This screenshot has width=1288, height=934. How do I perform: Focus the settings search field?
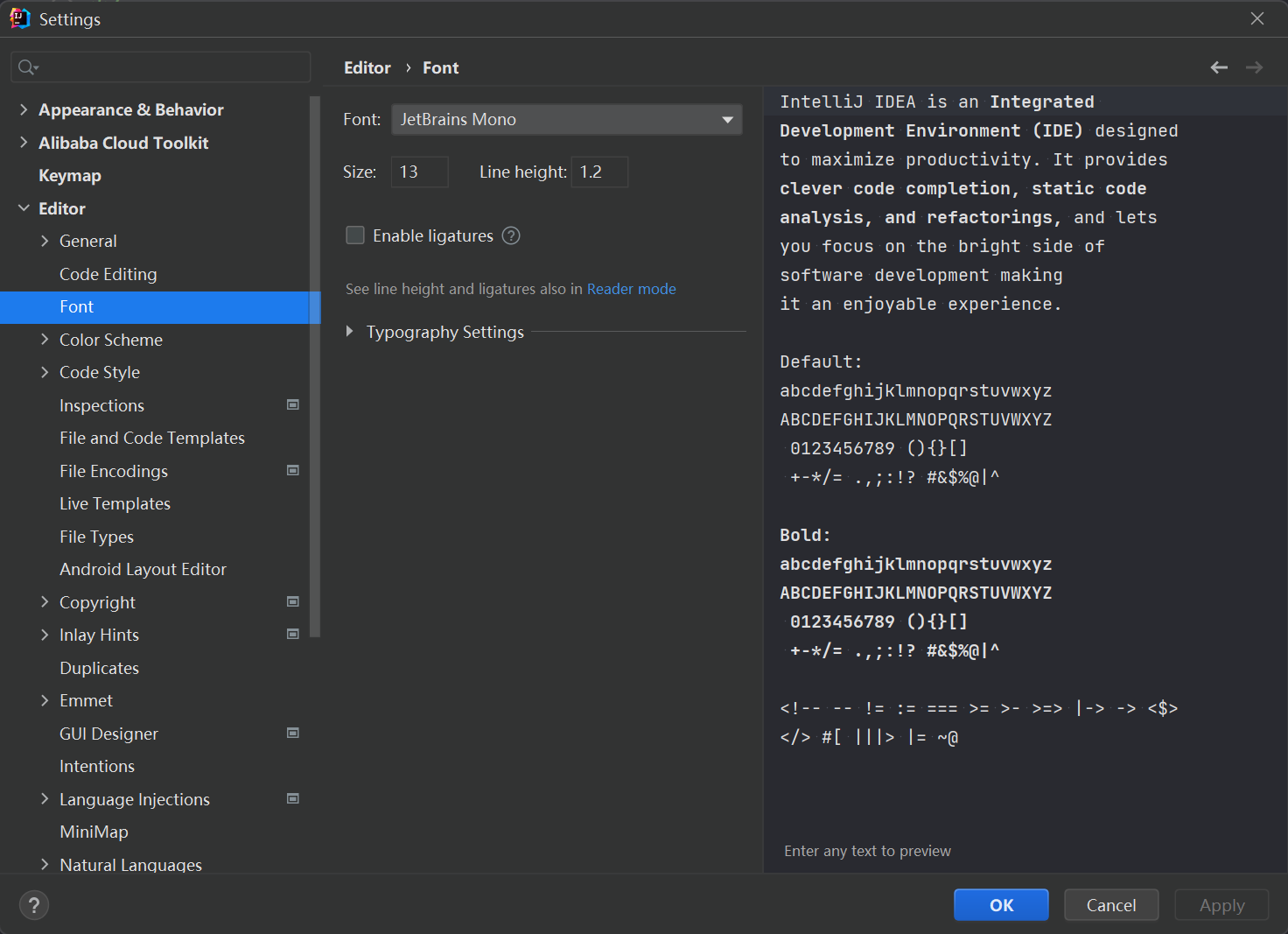click(161, 67)
